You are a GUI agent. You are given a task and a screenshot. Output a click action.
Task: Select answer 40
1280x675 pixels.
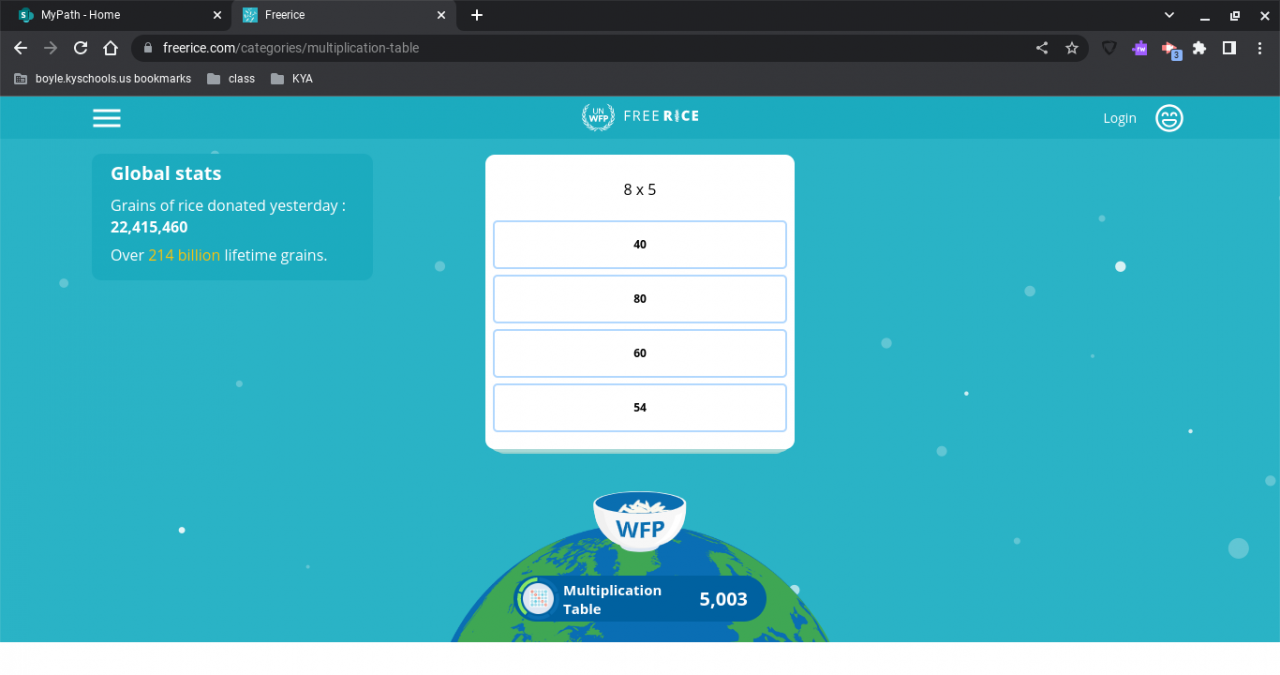point(640,245)
